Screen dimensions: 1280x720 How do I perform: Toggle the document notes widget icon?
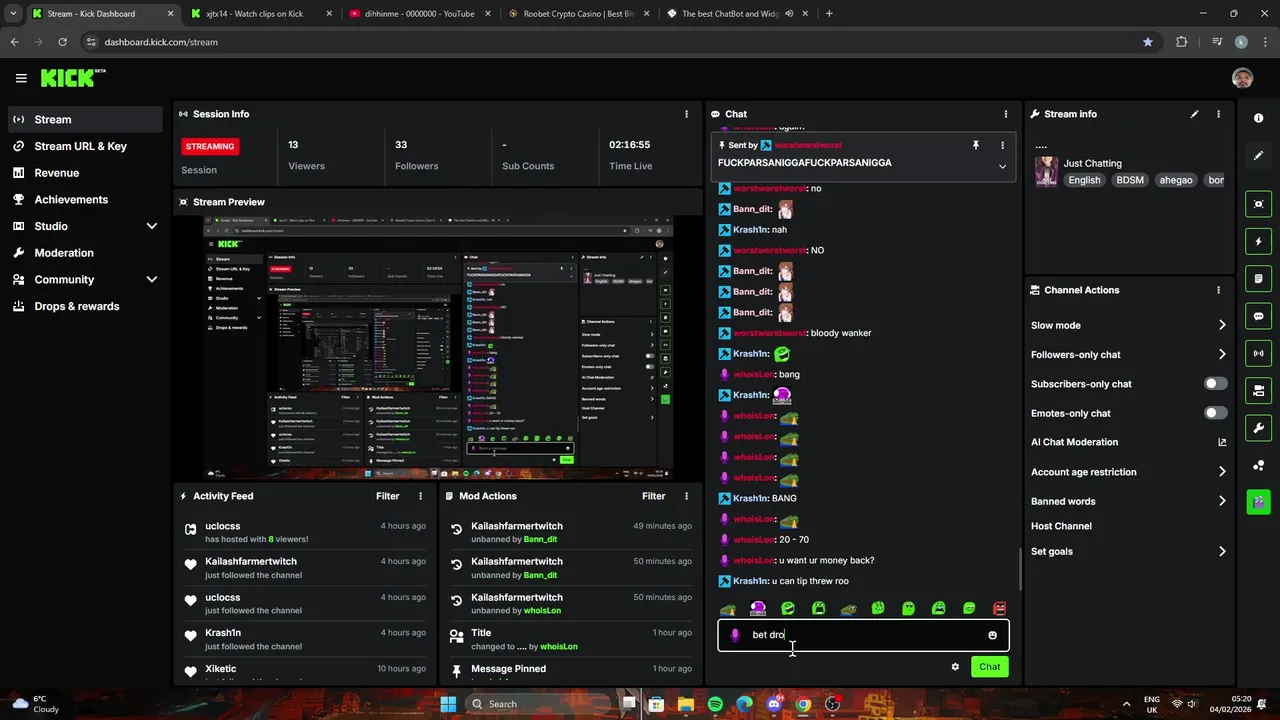point(1258,279)
